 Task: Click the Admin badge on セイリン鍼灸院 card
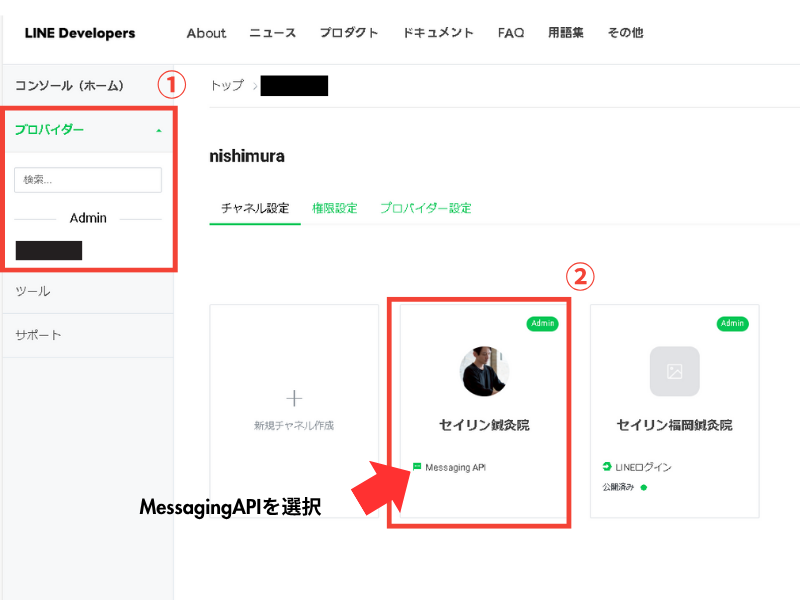[542, 323]
